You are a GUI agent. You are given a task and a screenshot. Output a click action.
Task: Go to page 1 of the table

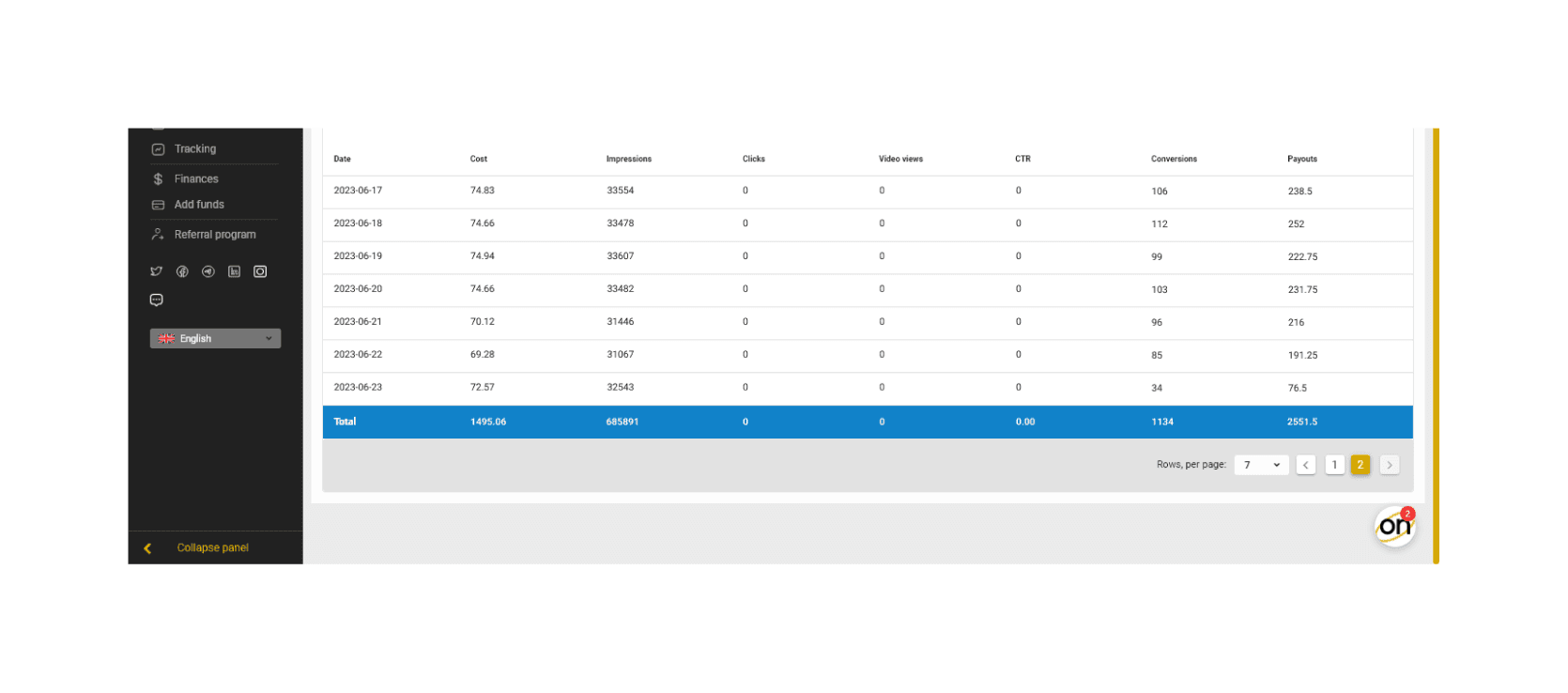(x=1334, y=465)
